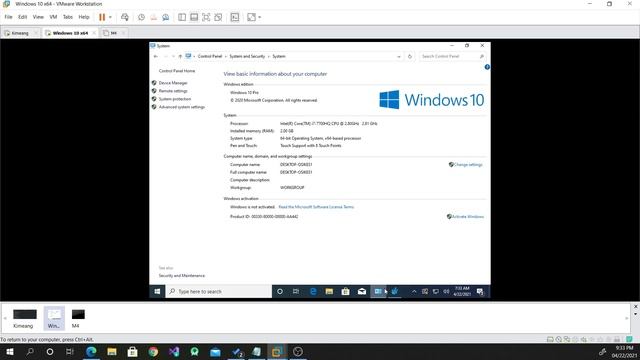Toggle the thumbnail bar view icon
640x360 pixels.
[x=194, y=17]
